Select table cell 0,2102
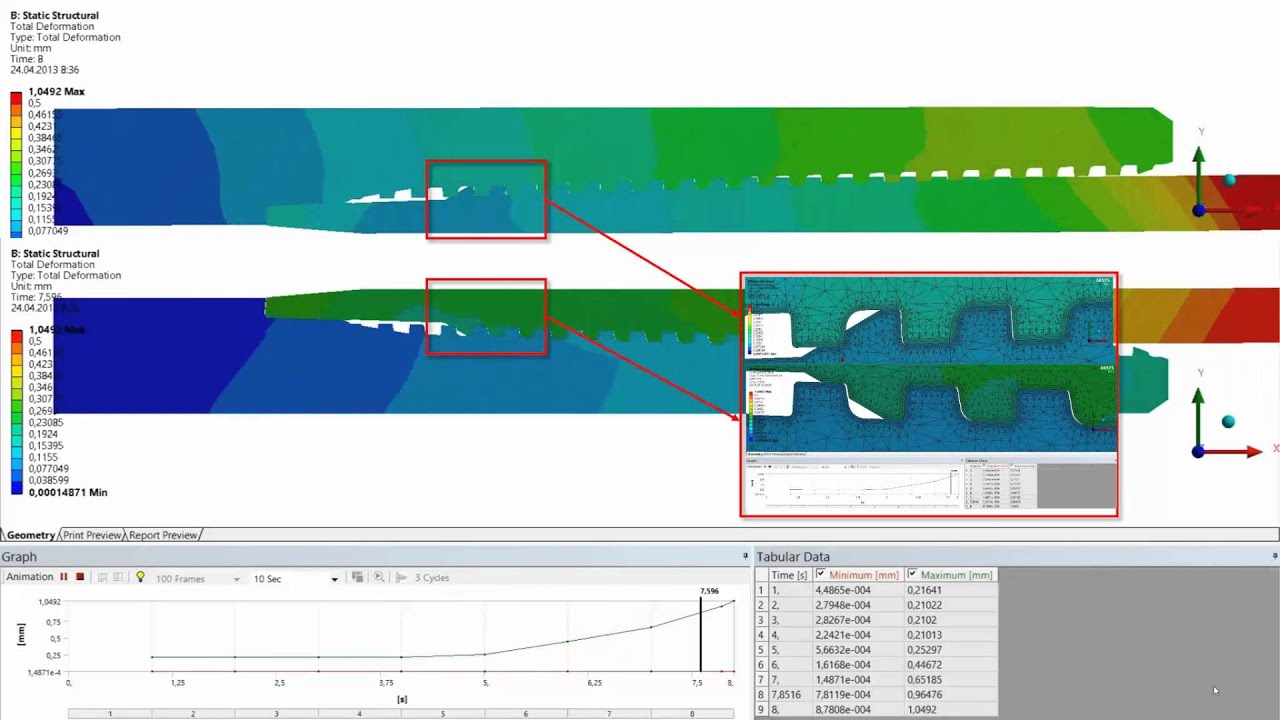 [x=950, y=620]
